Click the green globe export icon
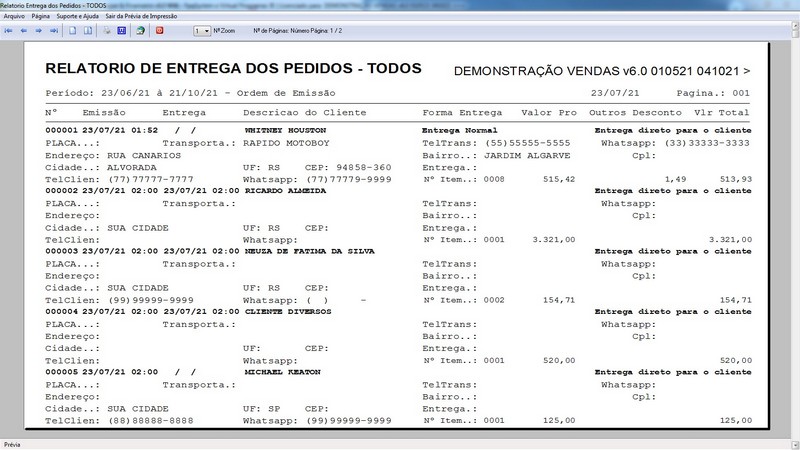 click(x=140, y=31)
